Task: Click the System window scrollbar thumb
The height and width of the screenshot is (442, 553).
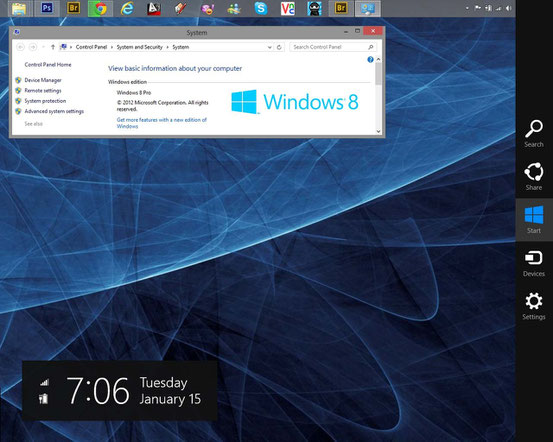Action: click(x=378, y=74)
